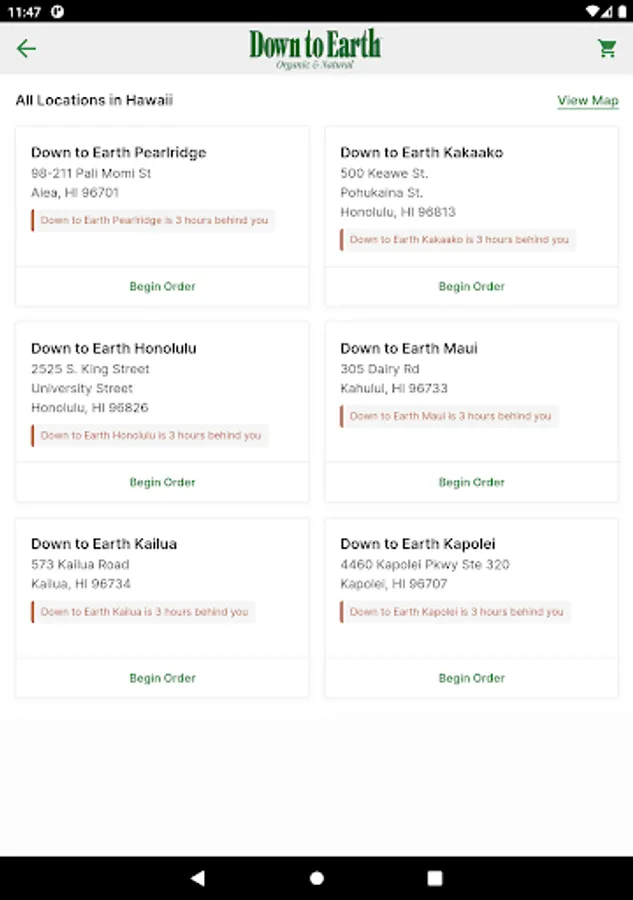Viewport: 633px width, 900px height.
Task: Begin Order at Down to Earth Pearlridge
Action: click(x=162, y=287)
